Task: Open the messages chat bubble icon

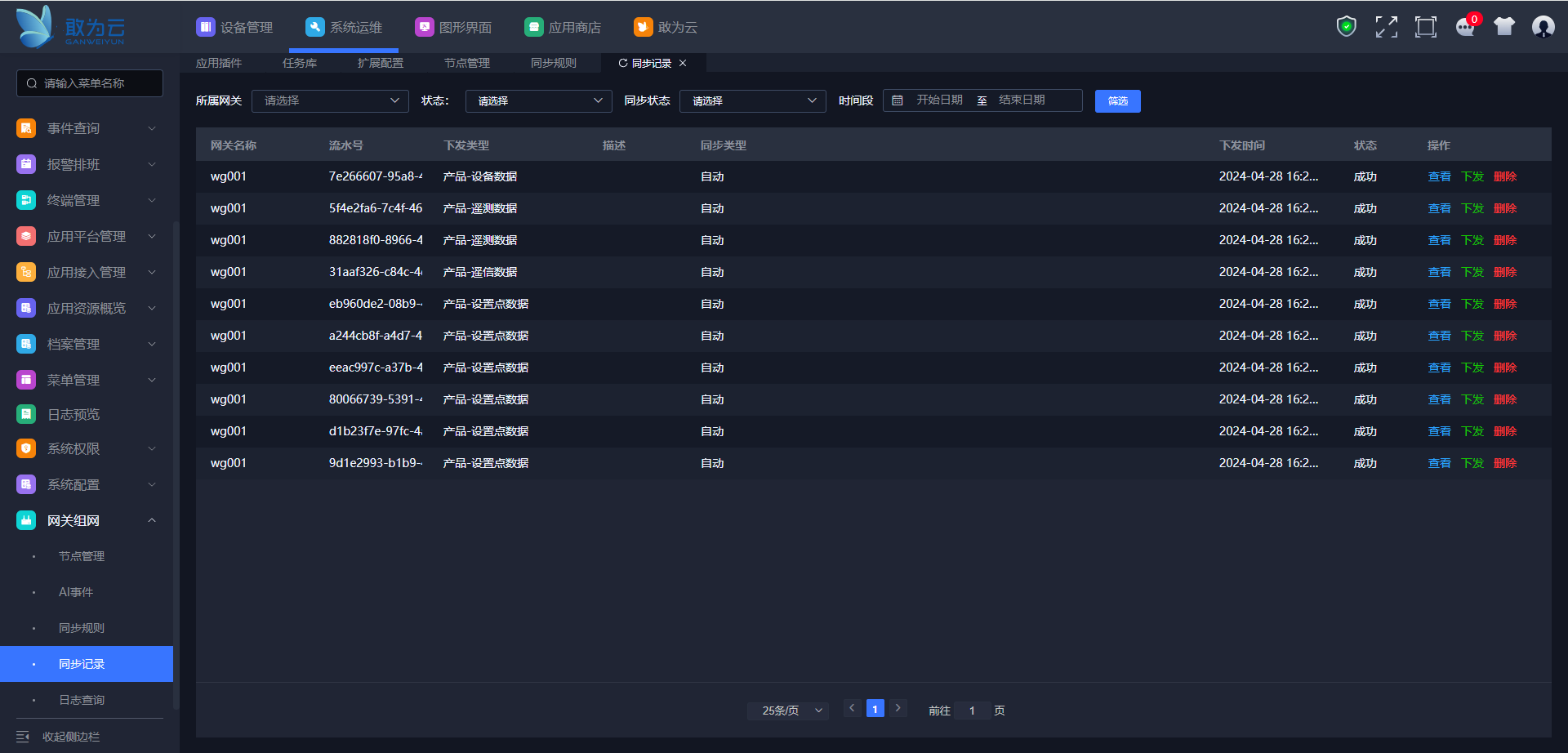Action: coord(1465,27)
